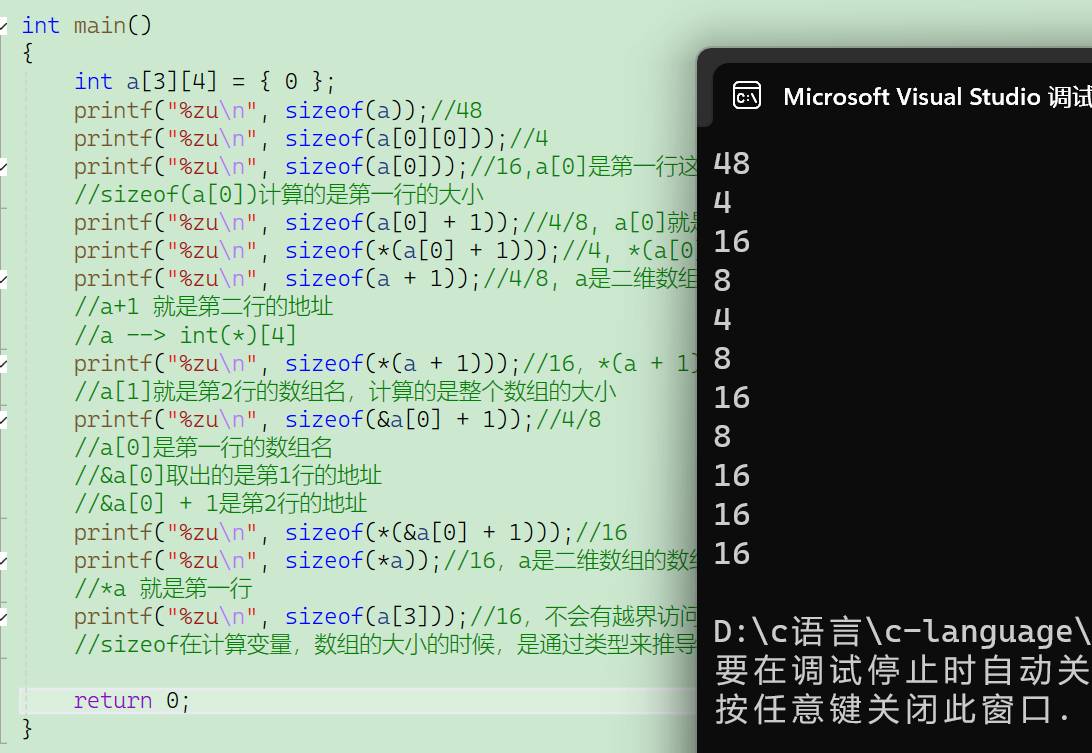Click comment starting '//sizeof在计算变量'
The width and height of the screenshot is (1092, 753).
pos(385,644)
